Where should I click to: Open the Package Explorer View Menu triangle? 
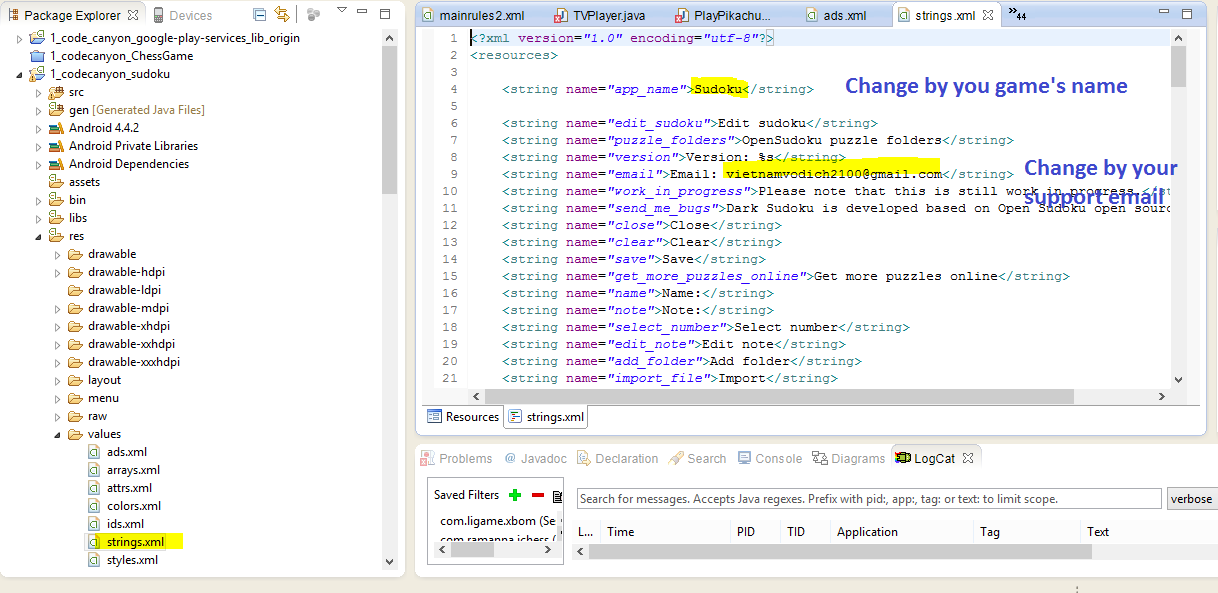coord(342,11)
